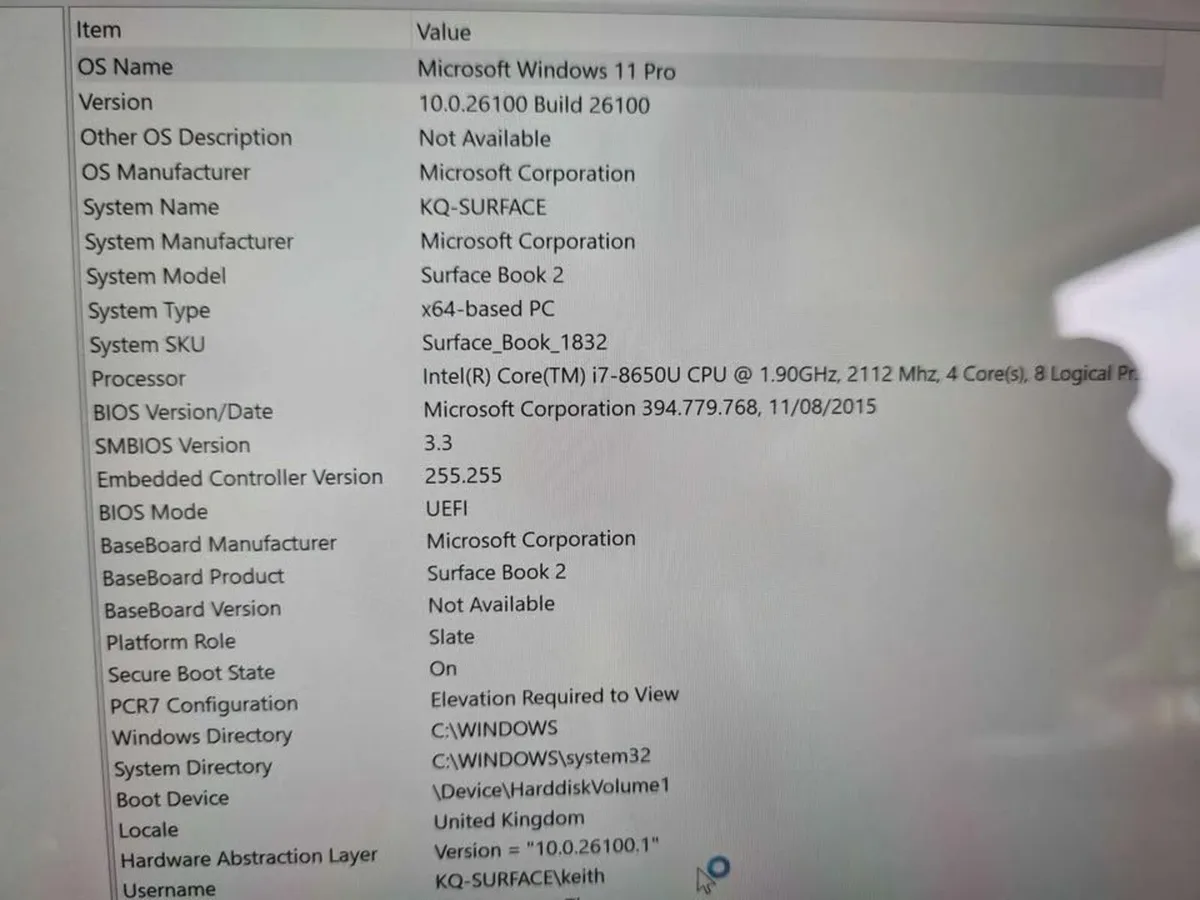This screenshot has width=1200, height=900.
Task: Select value Microsoft Windows 11 Pro
Action: tap(546, 70)
